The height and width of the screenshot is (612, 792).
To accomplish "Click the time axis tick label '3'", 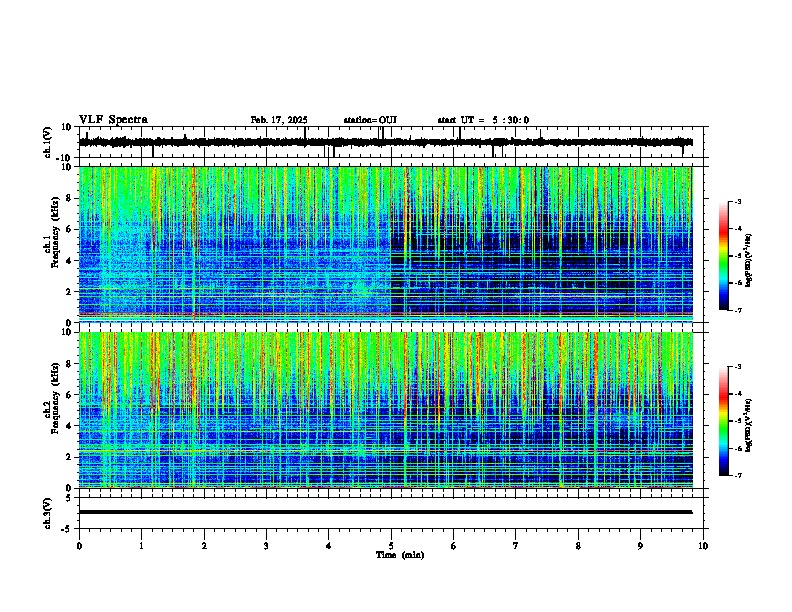I will 266,546.
